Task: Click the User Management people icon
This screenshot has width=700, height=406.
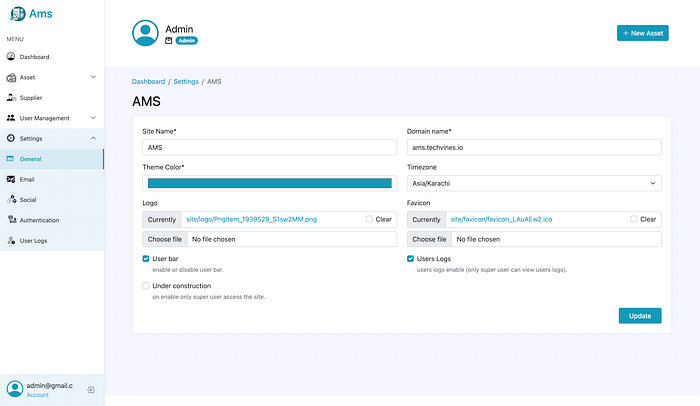Action: pos(11,118)
